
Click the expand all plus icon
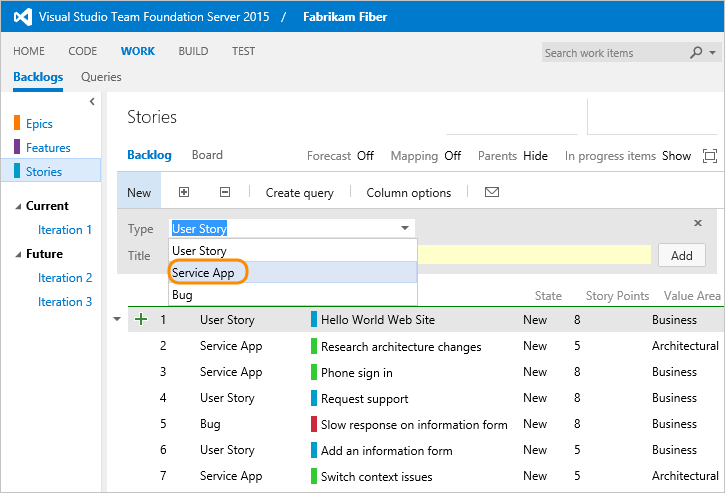click(x=184, y=192)
